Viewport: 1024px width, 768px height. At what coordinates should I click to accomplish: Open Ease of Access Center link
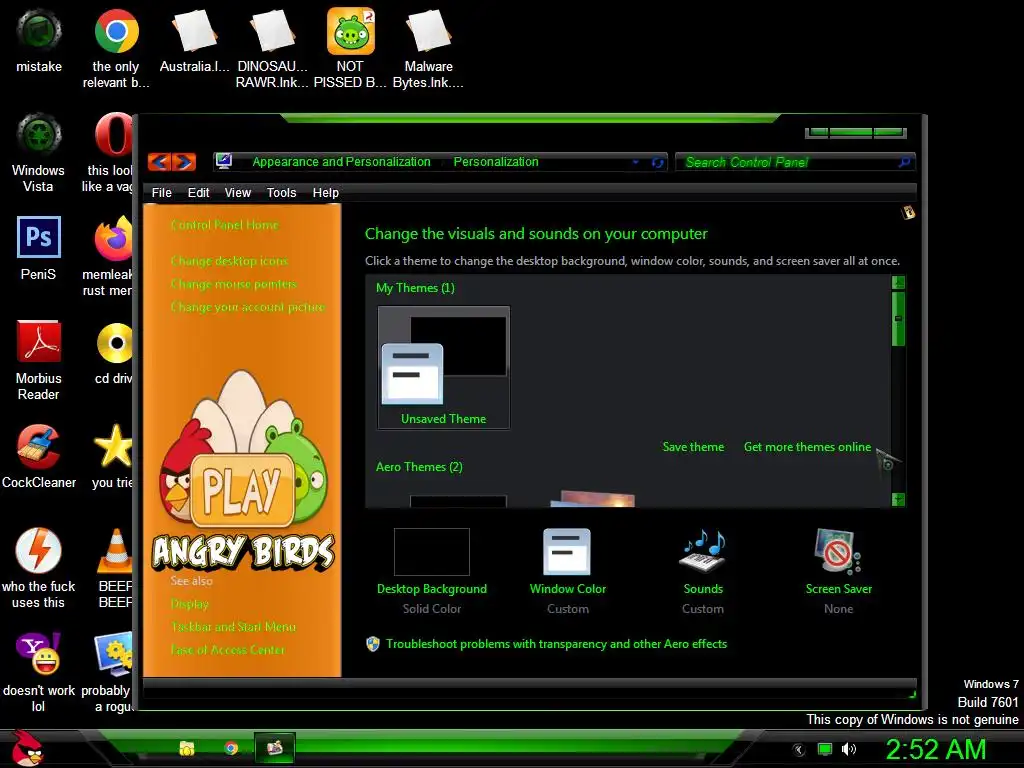[x=227, y=650]
